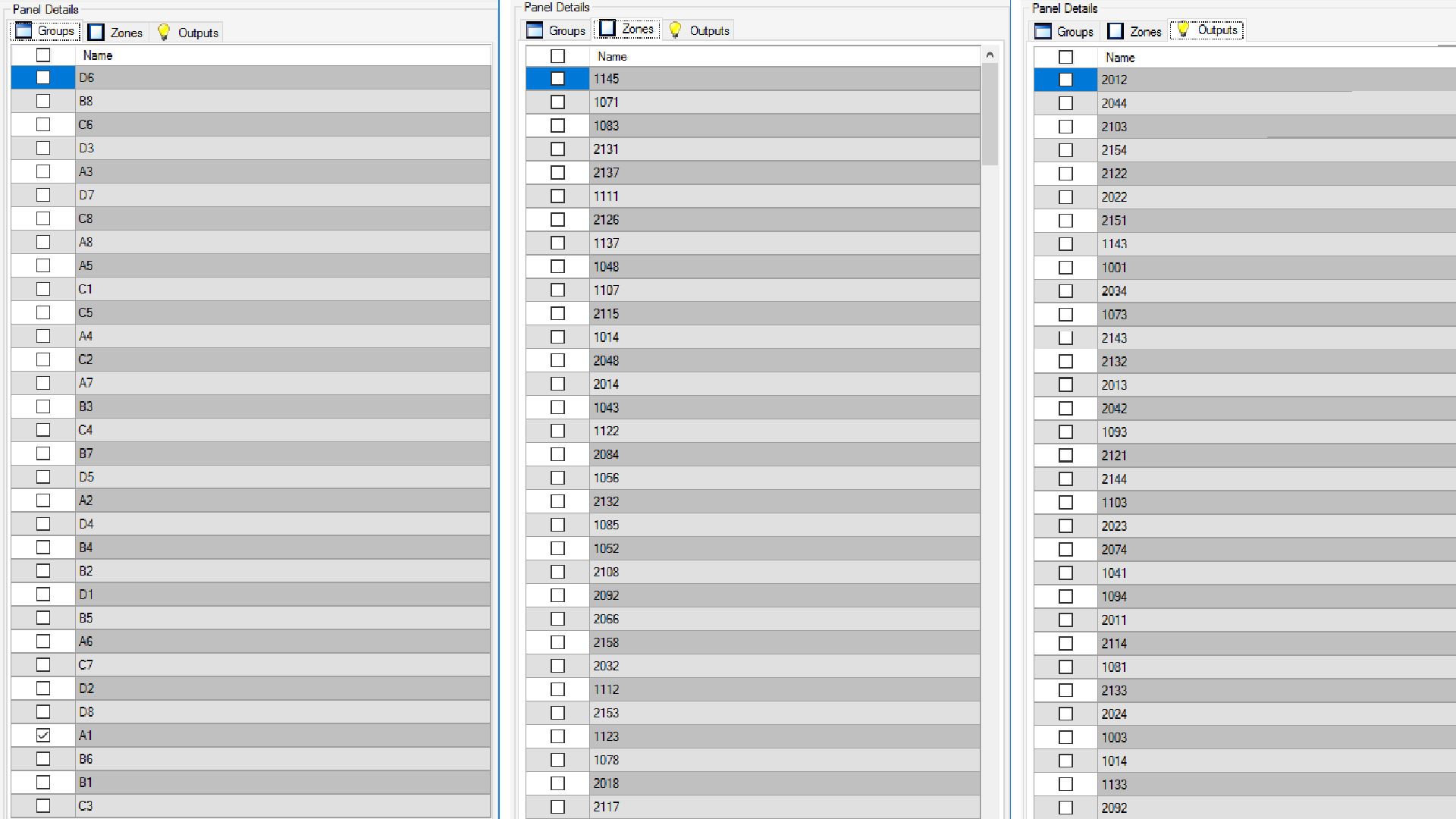This screenshot has width=1456, height=819.
Task: Enable the checkbox for zone 2131
Action: [x=557, y=149]
